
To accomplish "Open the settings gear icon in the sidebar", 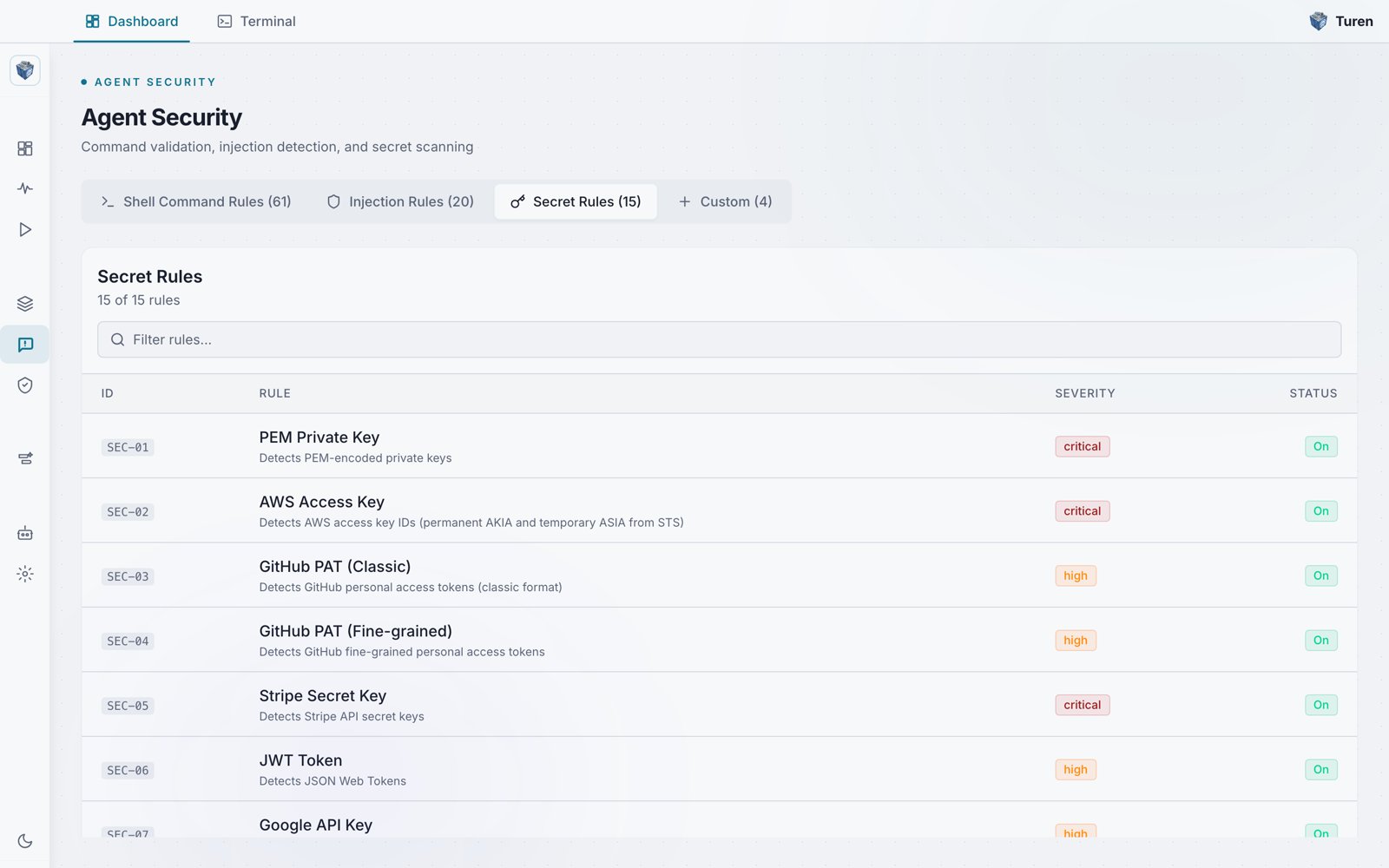I will [25, 574].
